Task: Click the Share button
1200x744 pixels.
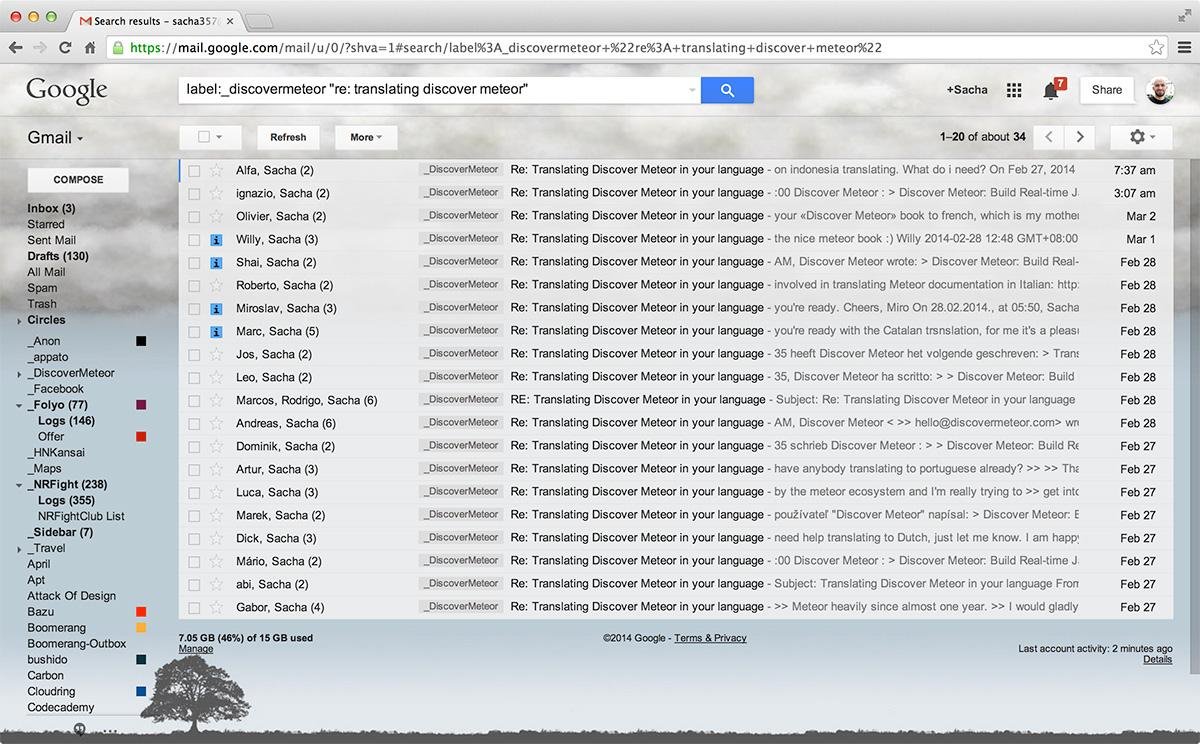Action: (x=1107, y=90)
